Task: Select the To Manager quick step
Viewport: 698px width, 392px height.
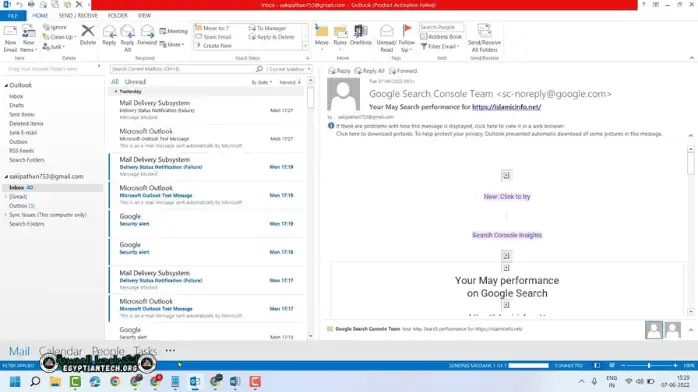Action: 268,28
